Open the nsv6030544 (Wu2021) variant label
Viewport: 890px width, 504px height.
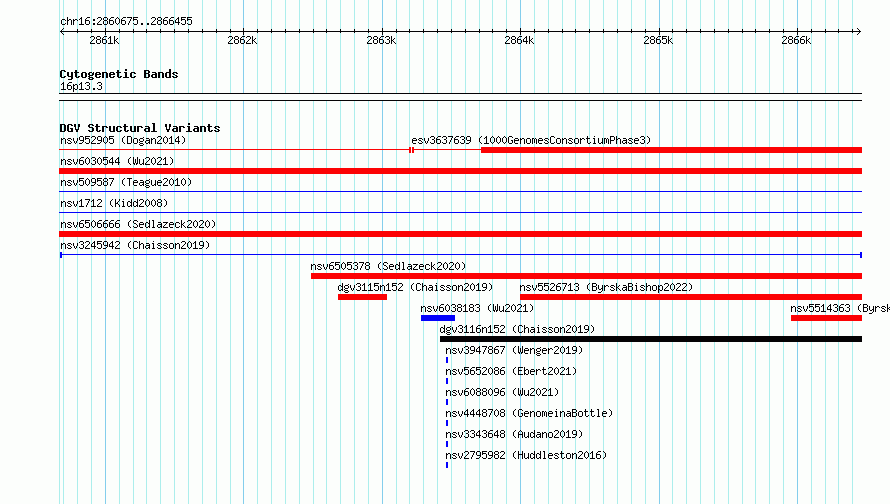(x=117, y=161)
